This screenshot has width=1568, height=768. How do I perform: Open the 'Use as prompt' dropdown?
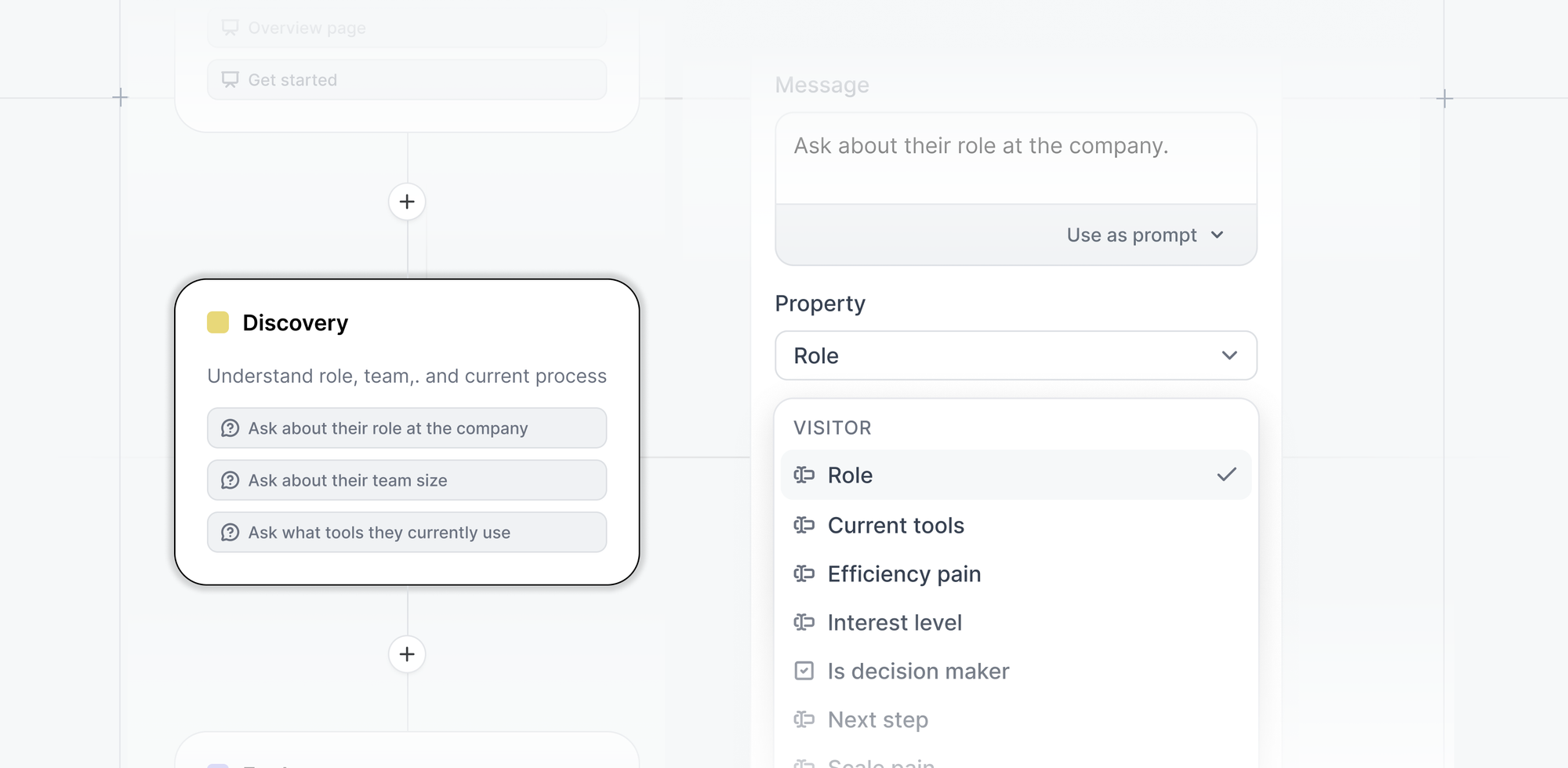(1145, 235)
